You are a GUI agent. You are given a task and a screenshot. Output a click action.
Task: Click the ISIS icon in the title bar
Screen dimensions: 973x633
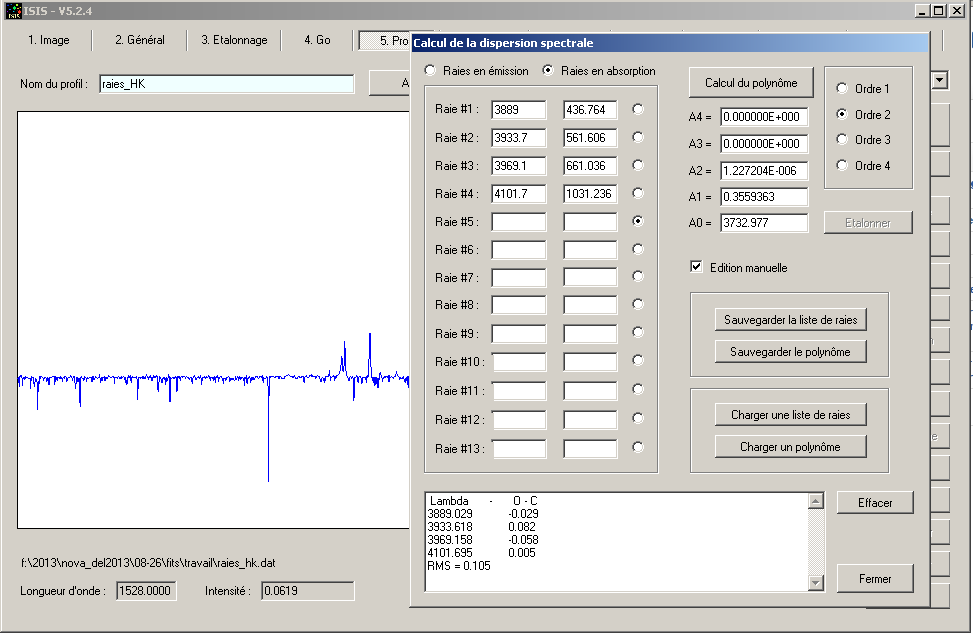click(x=12, y=11)
